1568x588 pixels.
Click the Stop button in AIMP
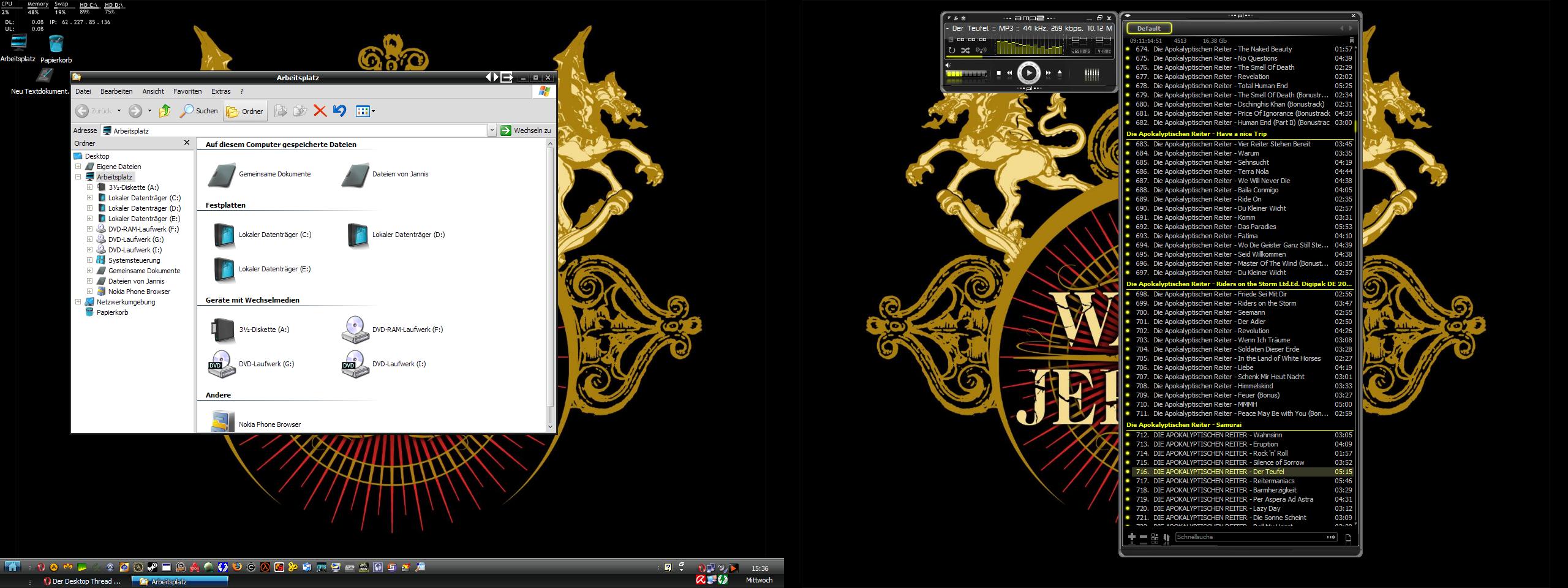998,73
